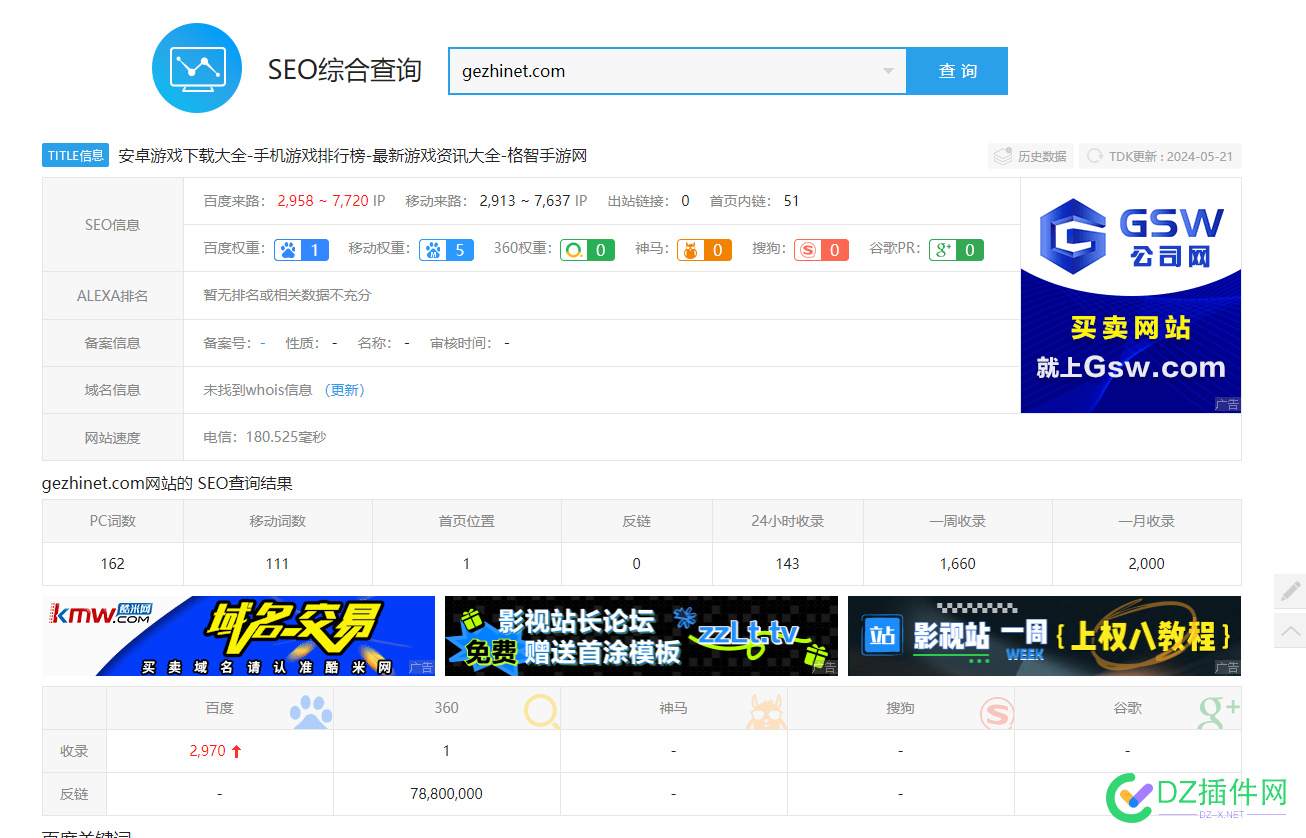Click the 谷歌 column g+ icon
This screenshot has width=1306, height=838.
[1219, 711]
